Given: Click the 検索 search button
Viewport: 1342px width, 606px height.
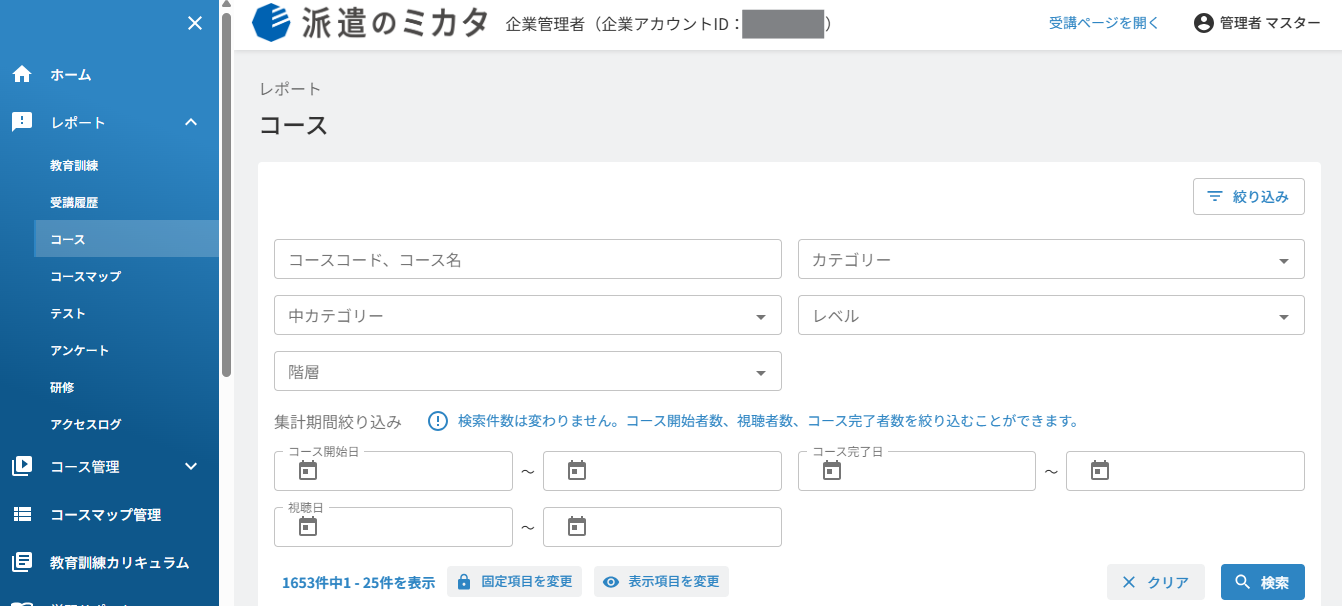Looking at the screenshot, I should tap(1263, 582).
